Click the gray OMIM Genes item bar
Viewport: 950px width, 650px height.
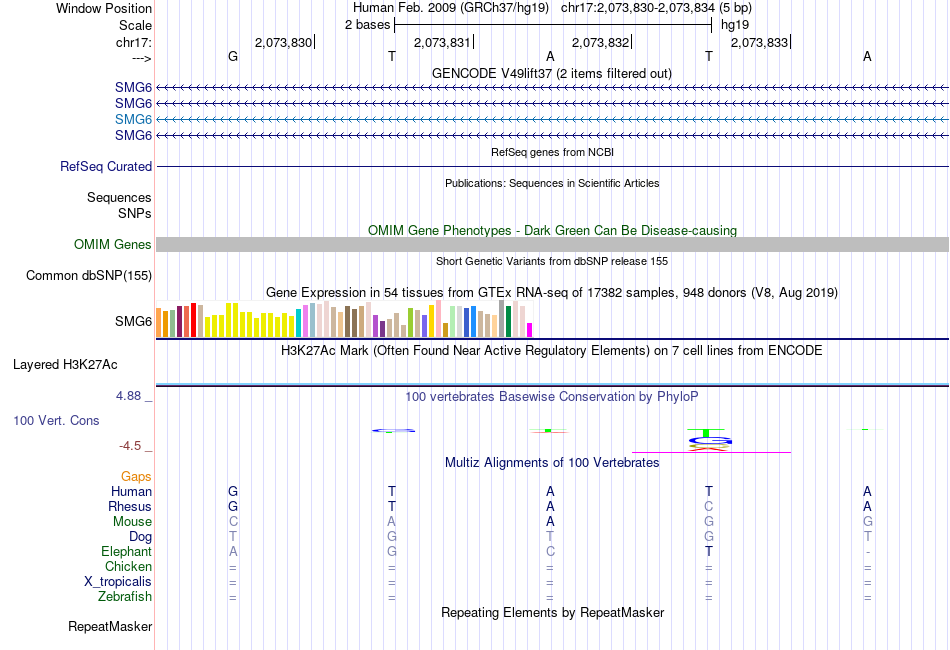(x=552, y=244)
